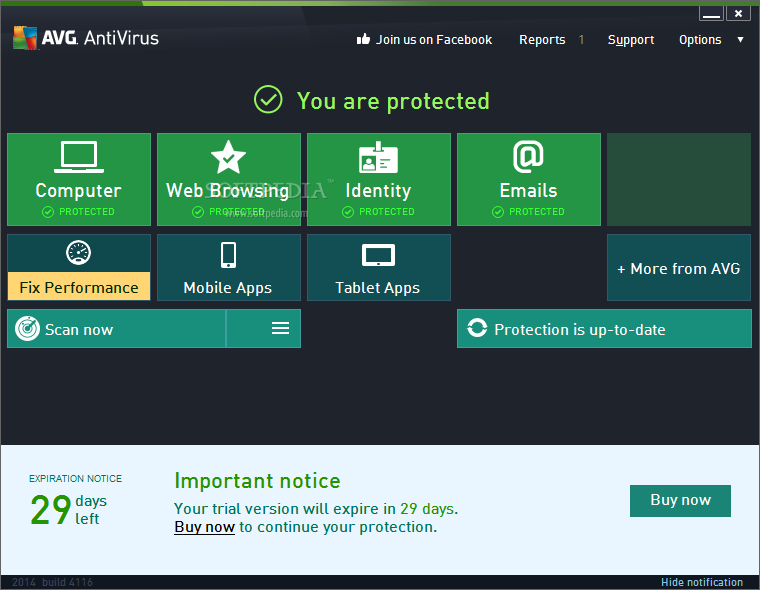
Task: Click the empty dark green tile
Action: coord(679,179)
